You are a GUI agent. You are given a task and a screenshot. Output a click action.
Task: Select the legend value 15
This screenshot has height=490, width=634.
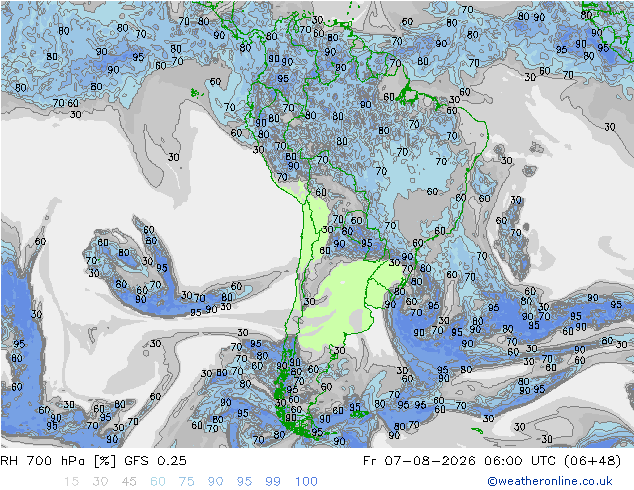point(71,482)
